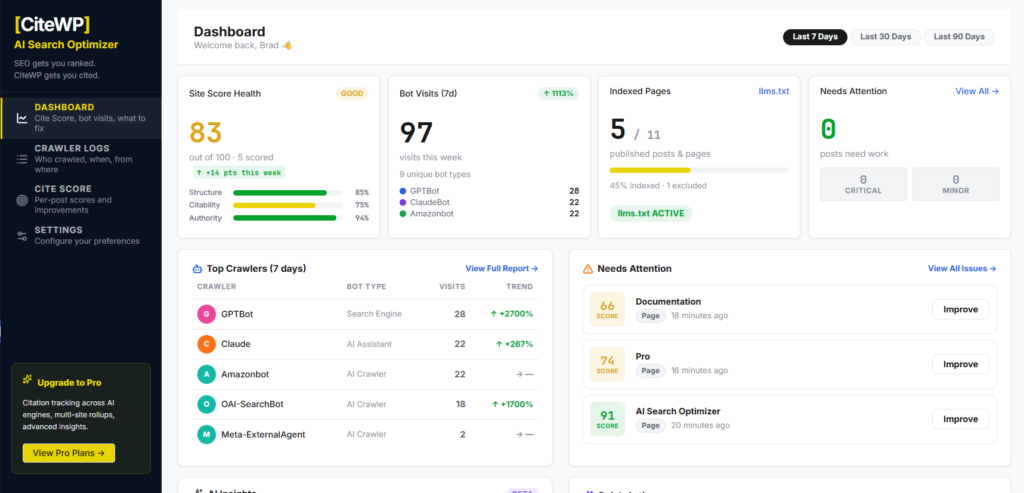This screenshot has height=493, width=1024.
Task: Click the Cite Score target icon
Action: (x=22, y=200)
